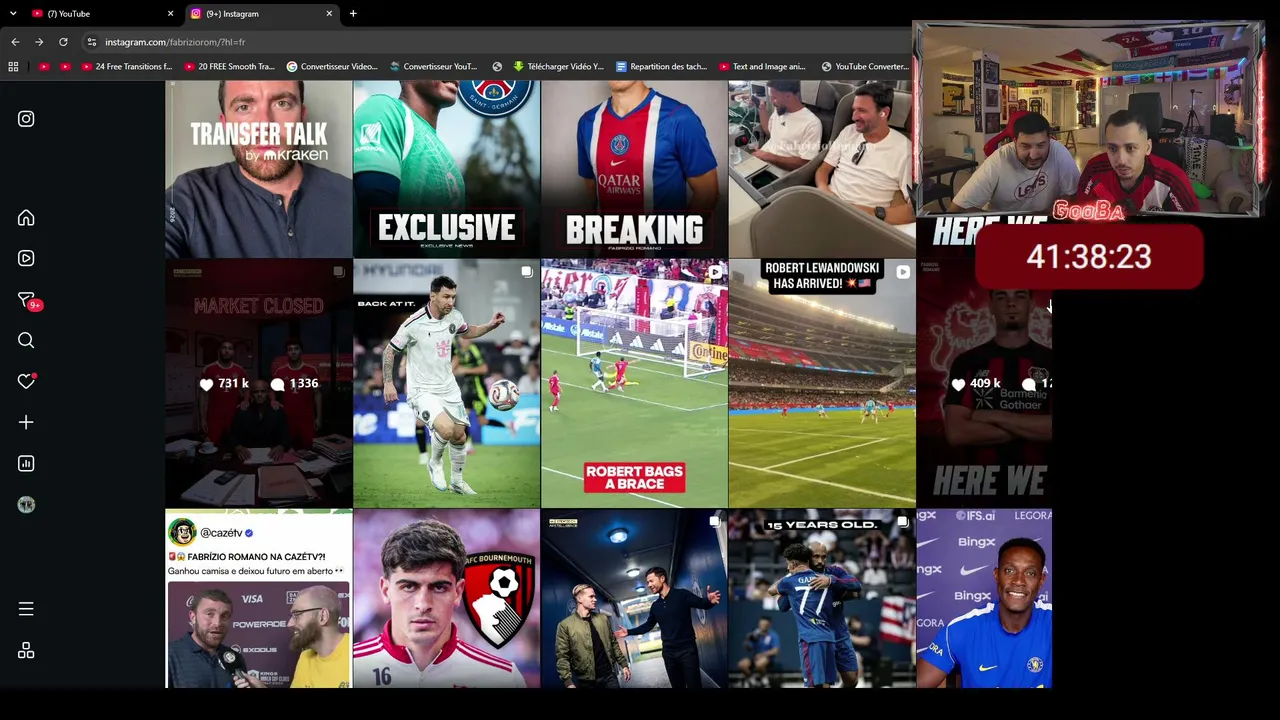Viewport: 1280px width, 720px height.
Task: Open the 20 FREE Smooth Tra... bookmark
Action: [x=229, y=67]
